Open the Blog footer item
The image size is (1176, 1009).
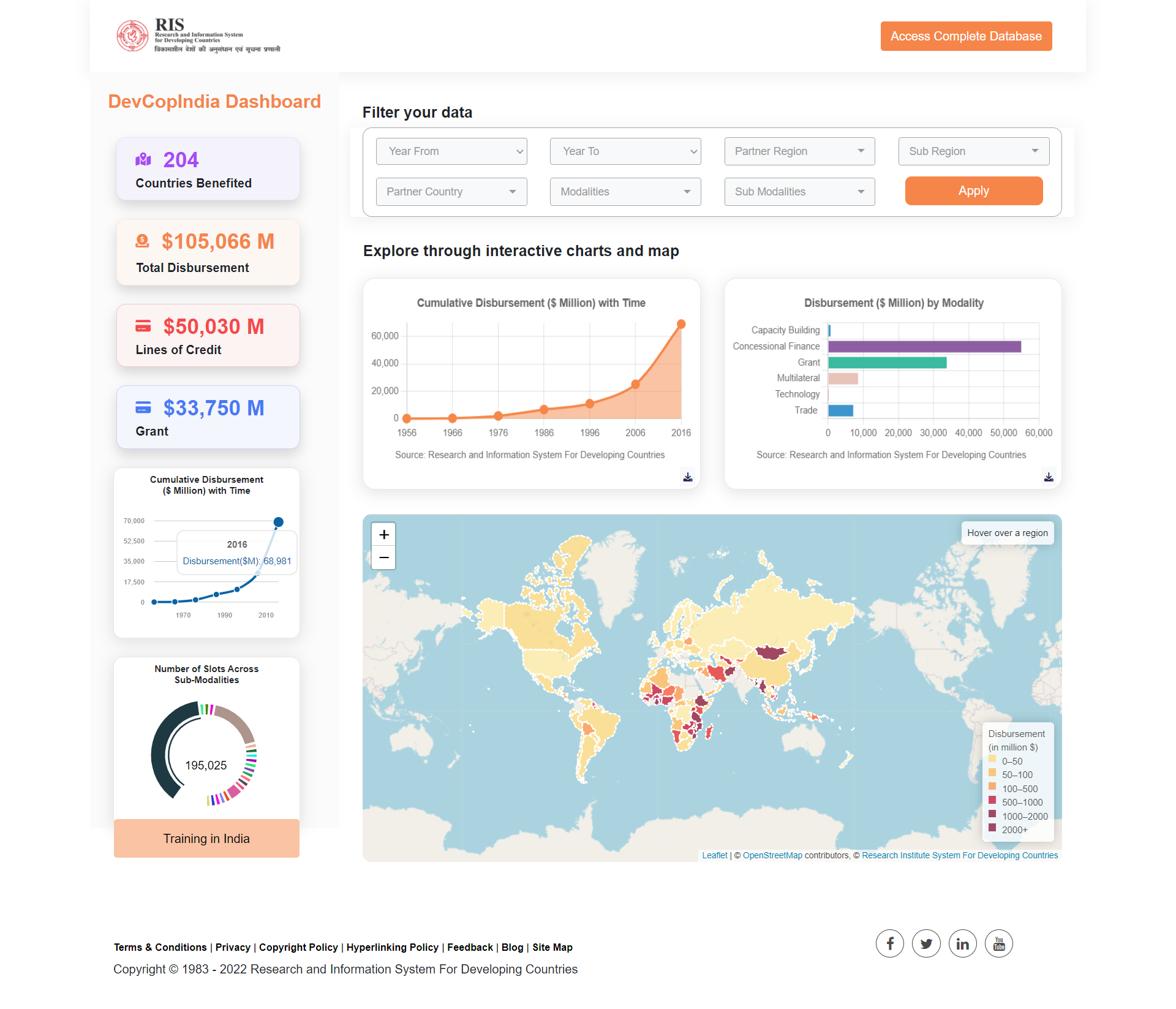click(x=512, y=947)
